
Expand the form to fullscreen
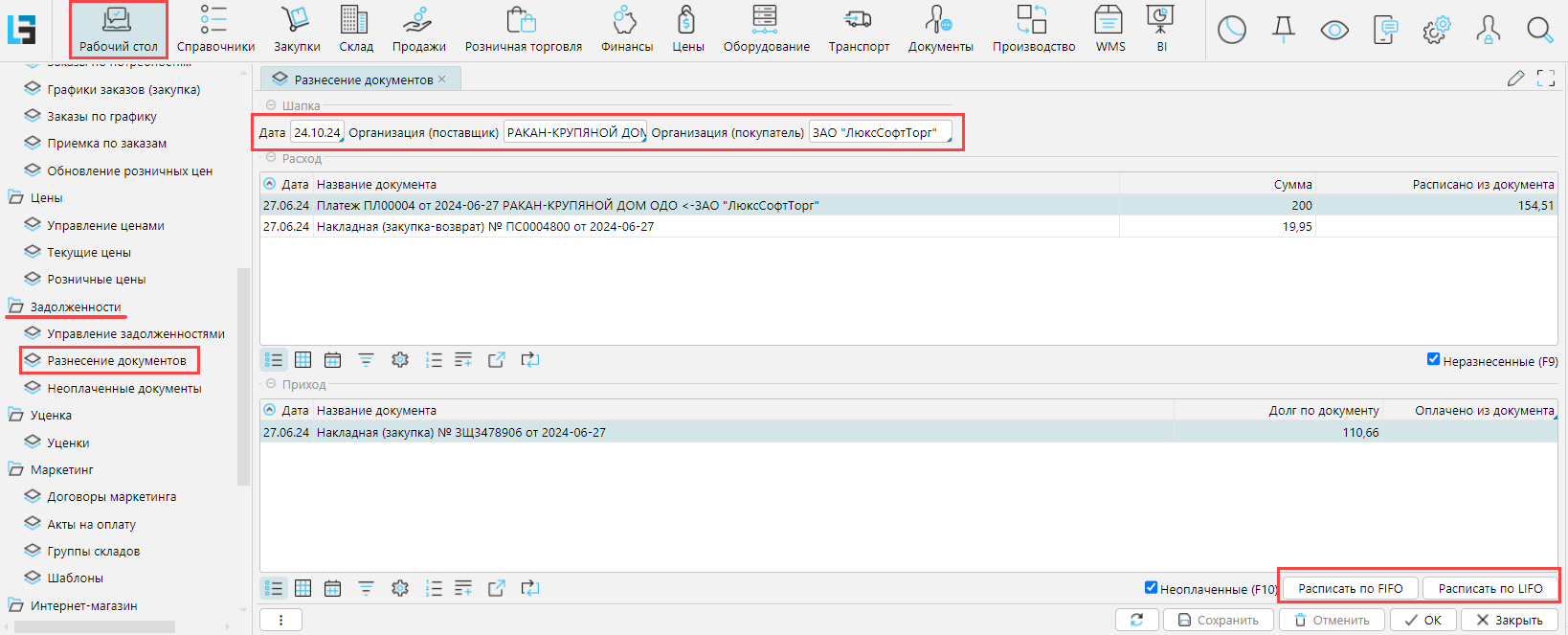[x=1546, y=79]
